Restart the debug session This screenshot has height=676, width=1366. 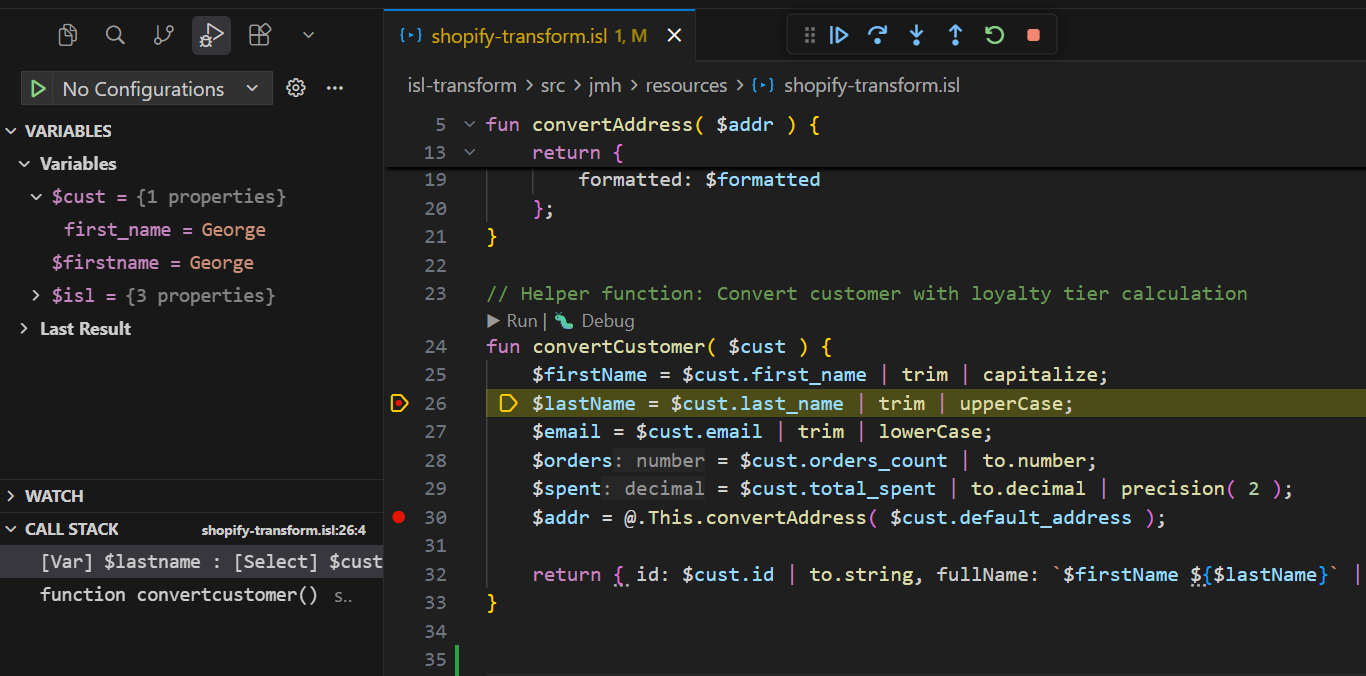click(x=994, y=34)
